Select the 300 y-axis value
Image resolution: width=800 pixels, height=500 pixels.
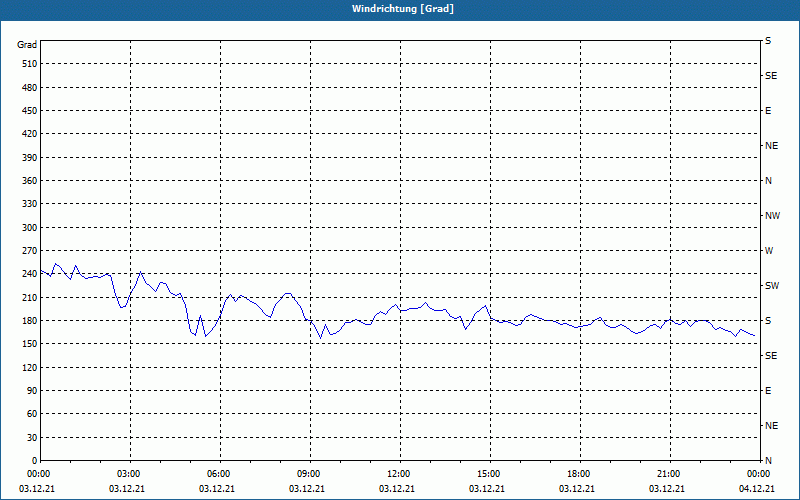coord(30,228)
